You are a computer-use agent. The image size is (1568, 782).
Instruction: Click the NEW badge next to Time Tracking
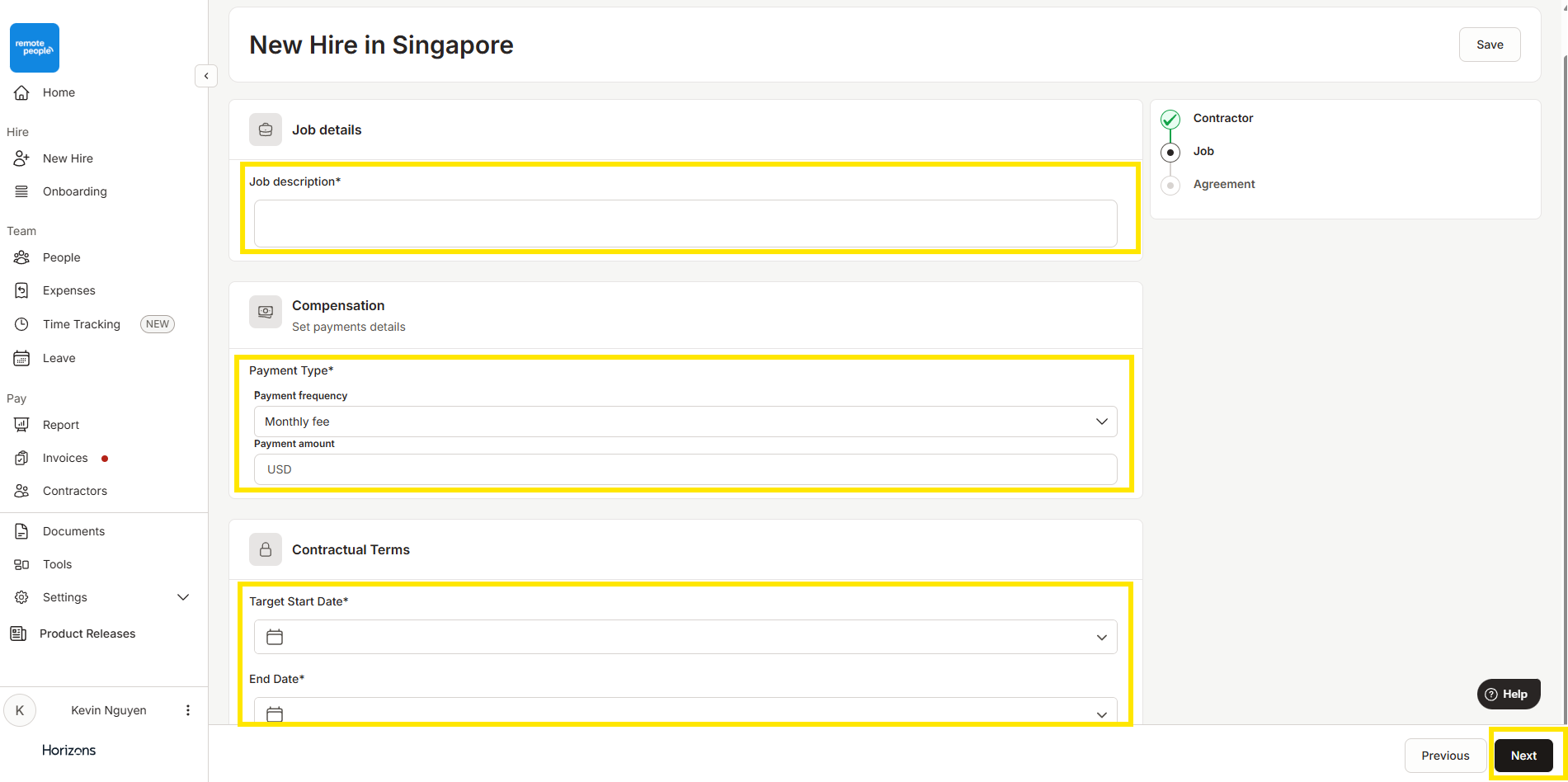coord(158,324)
